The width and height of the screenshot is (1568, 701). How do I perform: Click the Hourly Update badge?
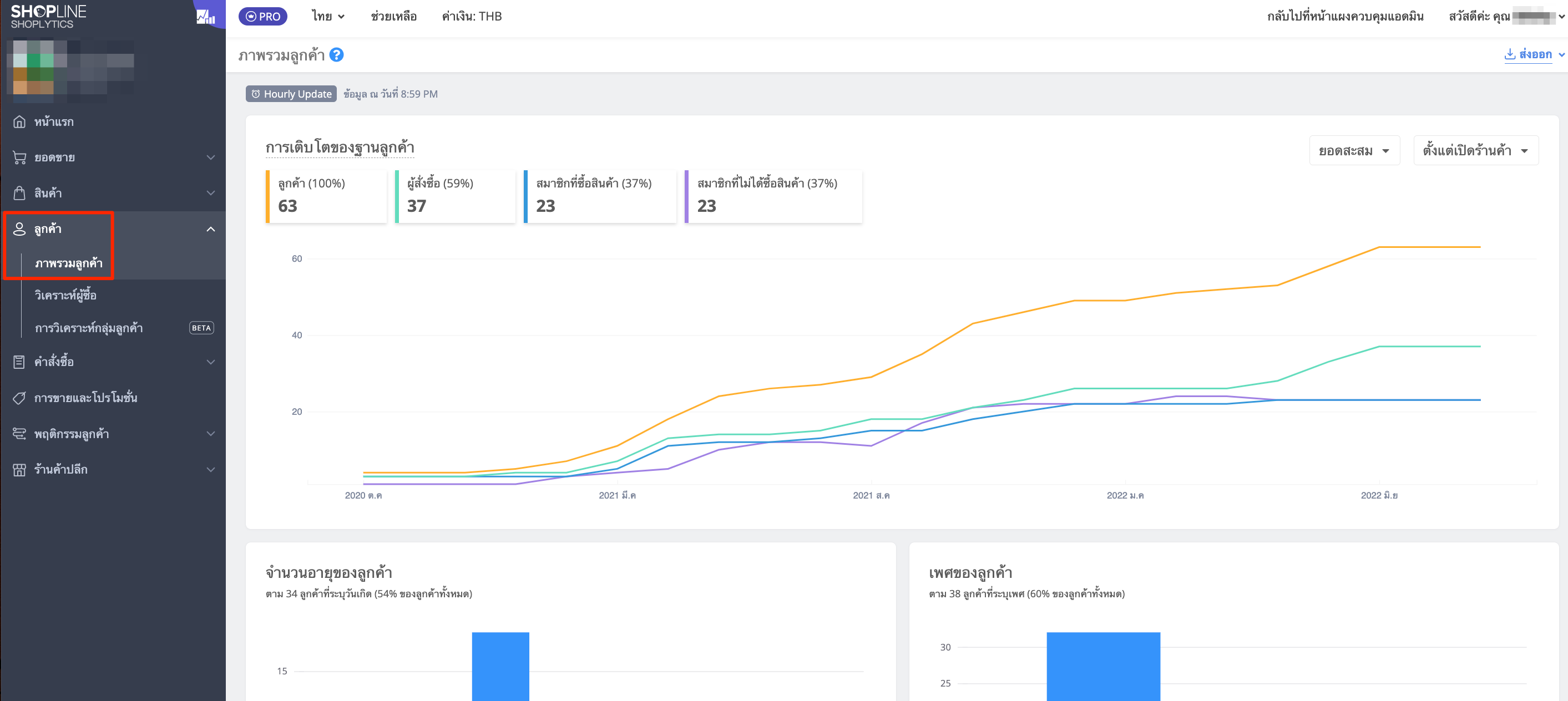pos(291,94)
